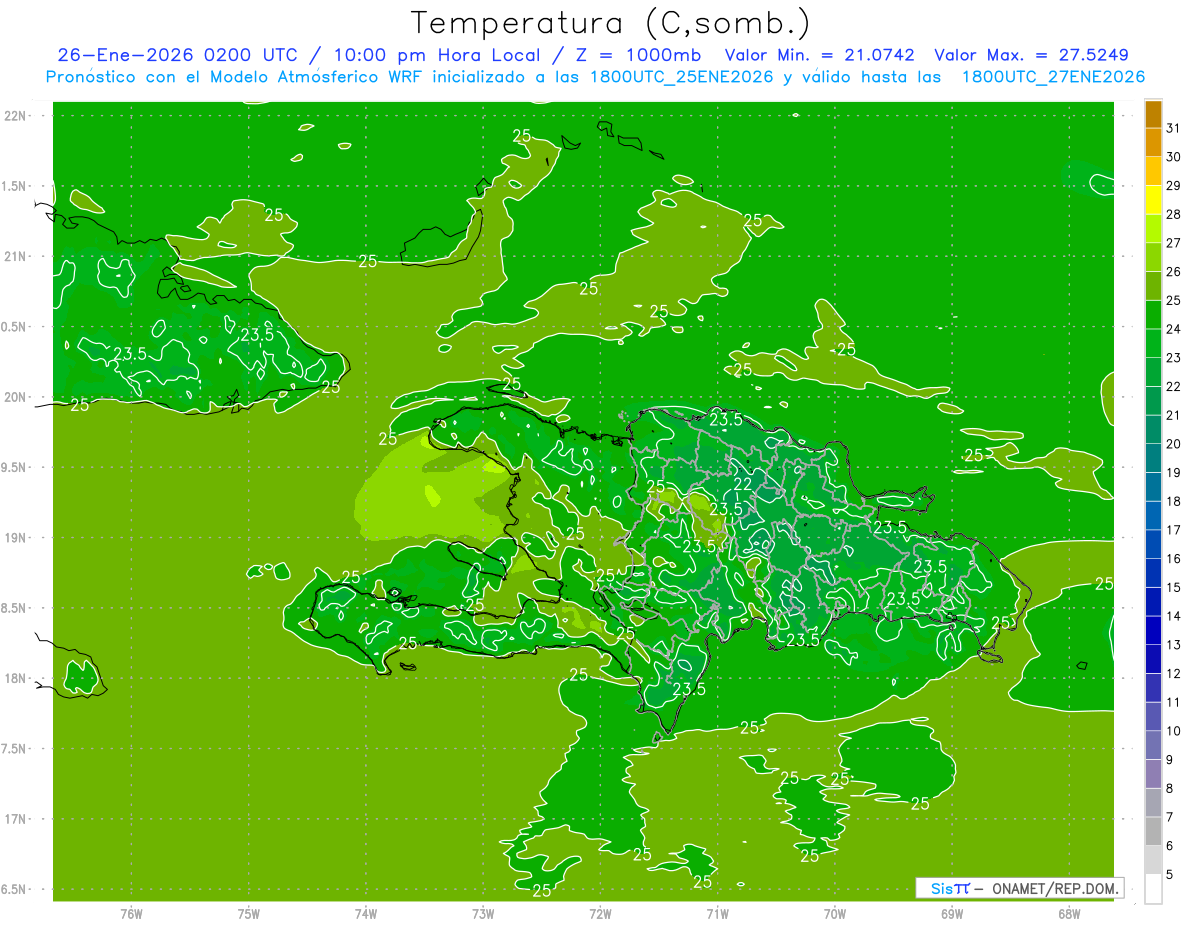Select the legend swatch between 21 and 22

pos(1153,400)
